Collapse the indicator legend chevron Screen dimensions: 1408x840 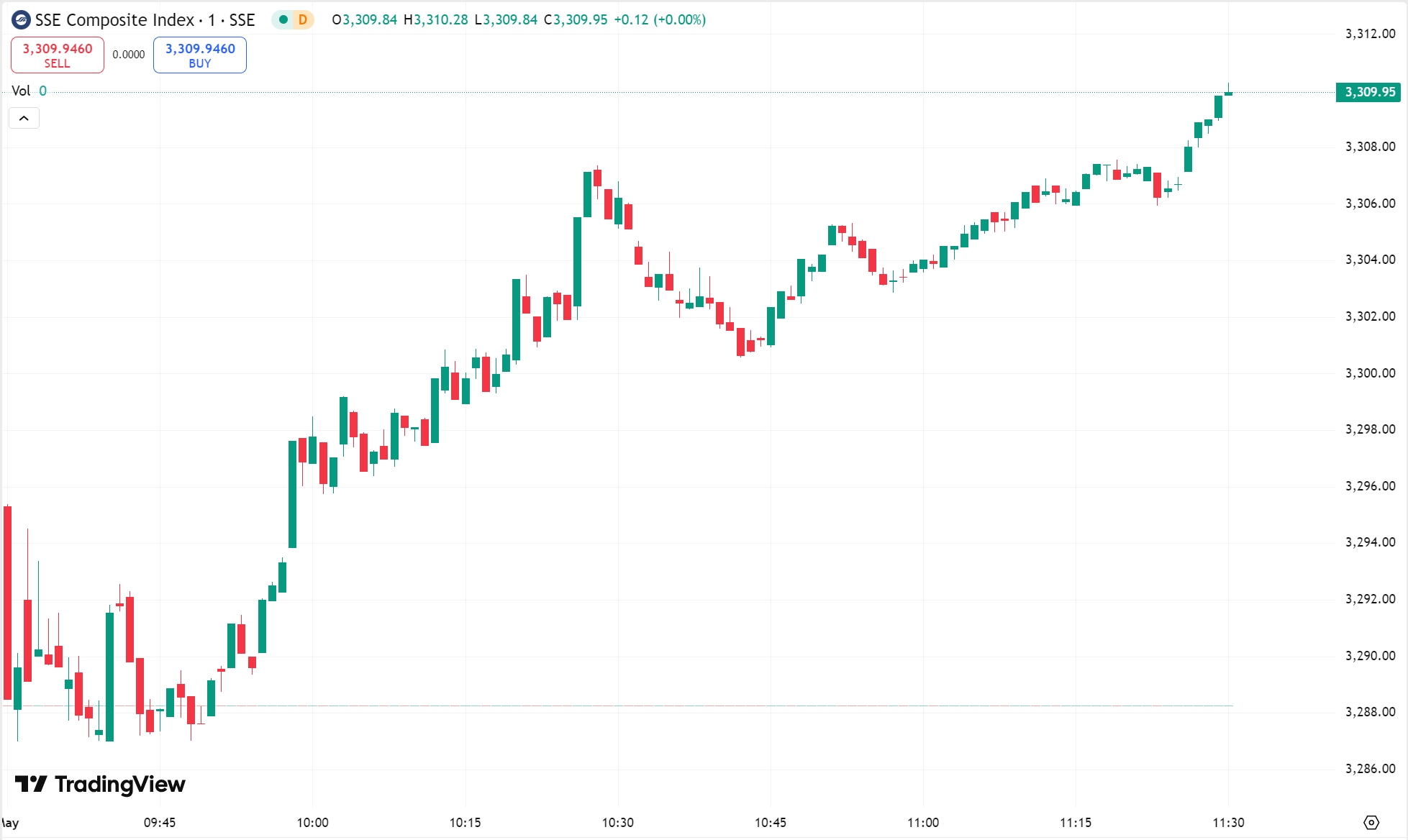(24, 118)
